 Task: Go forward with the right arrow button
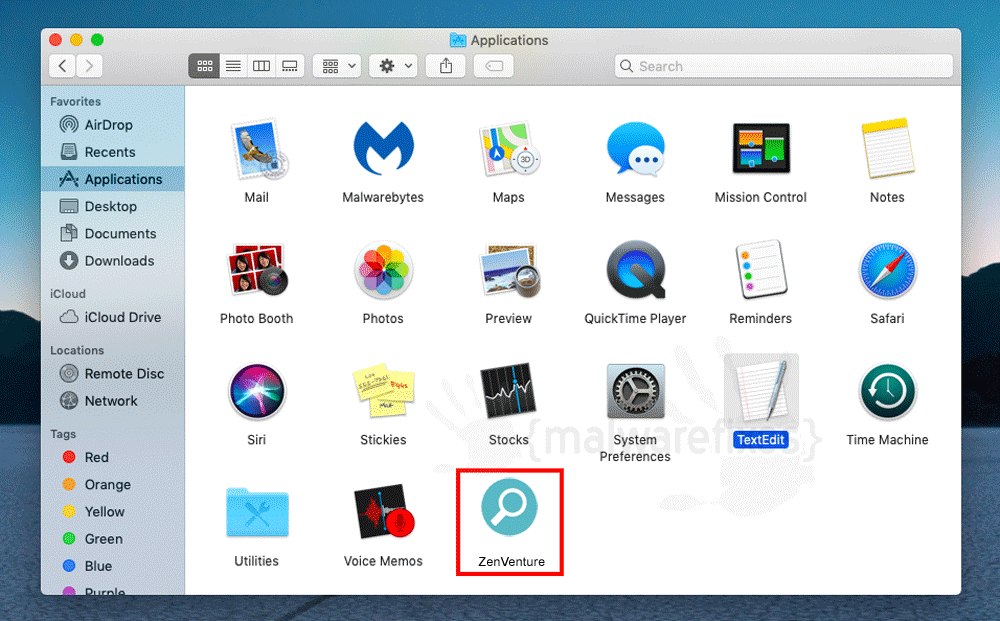click(x=89, y=66)
